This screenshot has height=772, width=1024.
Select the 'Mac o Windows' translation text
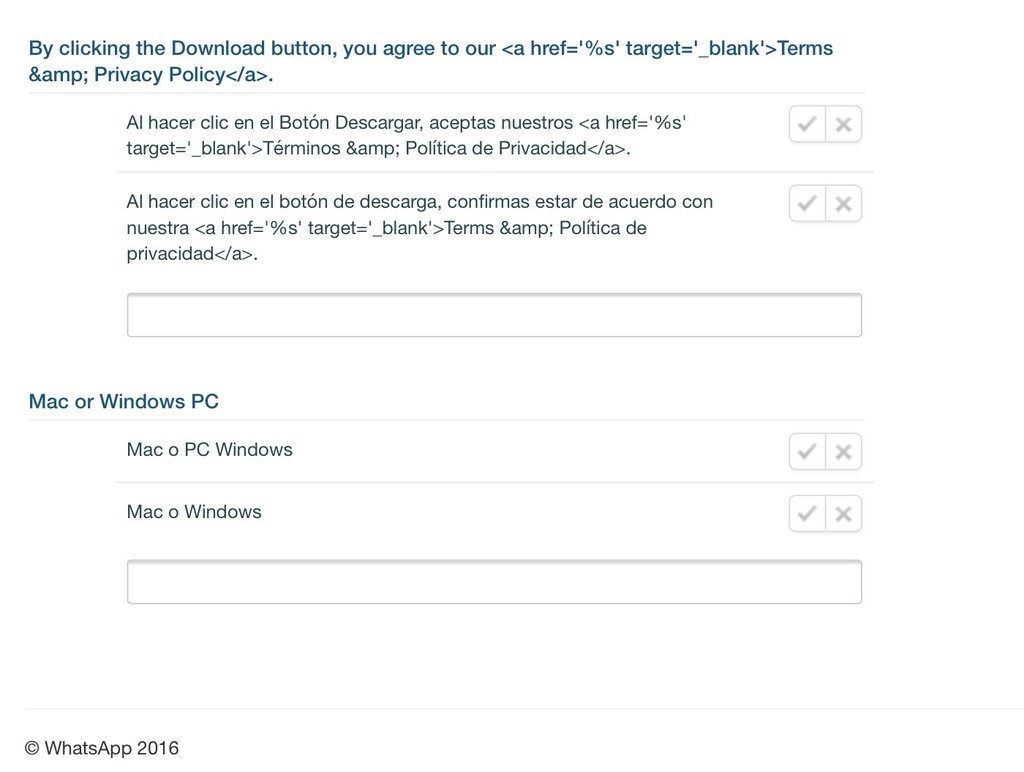click(194, 512)
